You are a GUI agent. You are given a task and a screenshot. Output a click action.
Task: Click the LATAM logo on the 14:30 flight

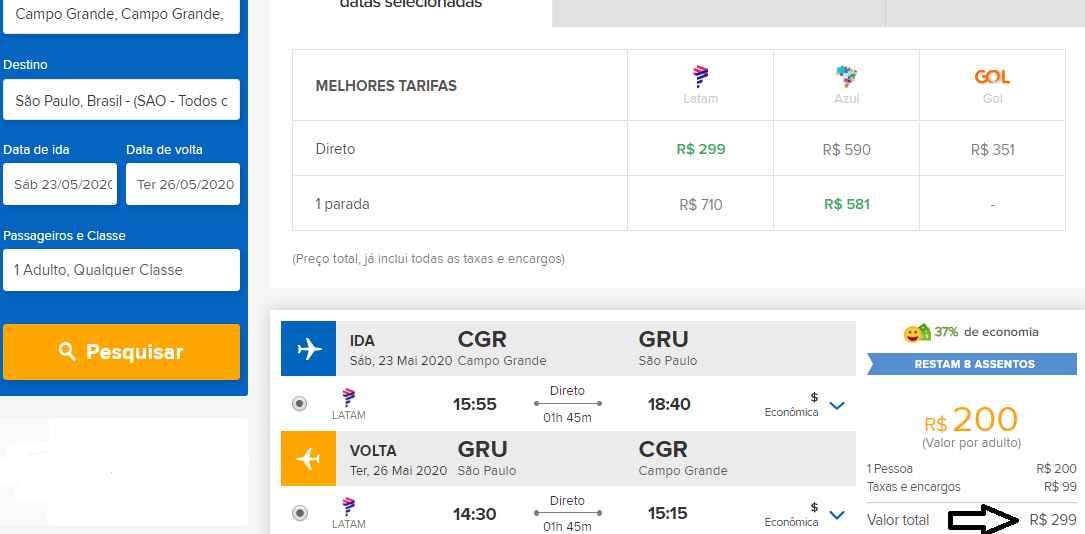[349, 507]
